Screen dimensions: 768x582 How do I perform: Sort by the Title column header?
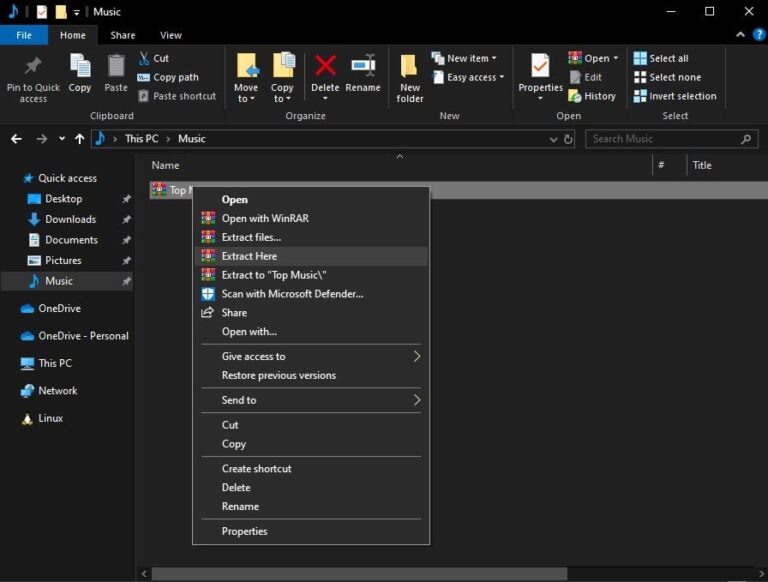click(x=702, y=166)
